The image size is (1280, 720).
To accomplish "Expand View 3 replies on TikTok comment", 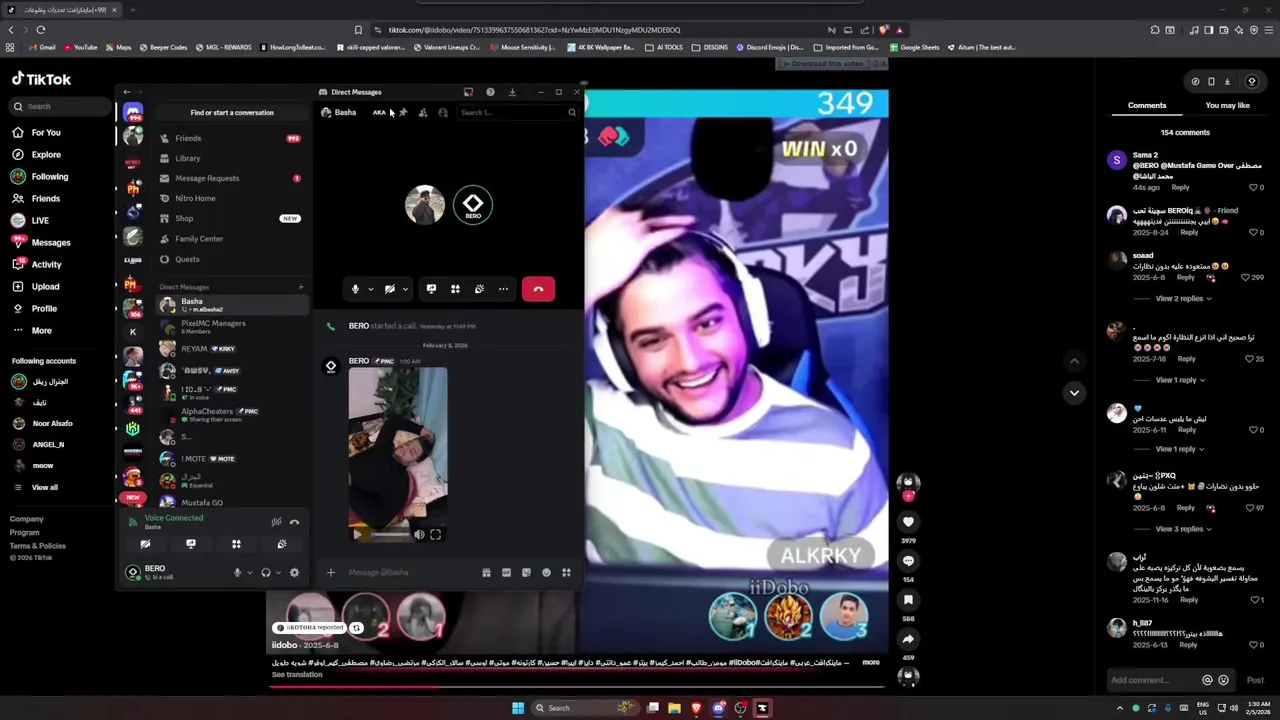I will 1183,529.
